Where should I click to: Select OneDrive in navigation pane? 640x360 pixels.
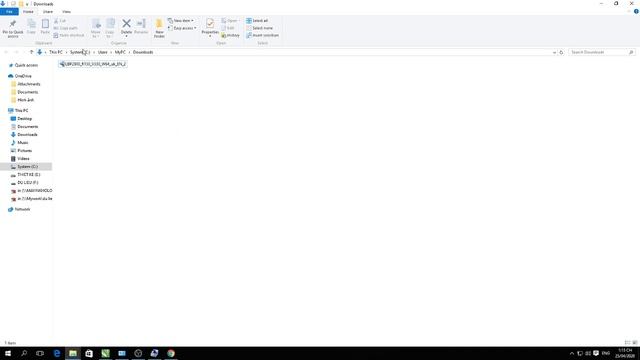23,76
